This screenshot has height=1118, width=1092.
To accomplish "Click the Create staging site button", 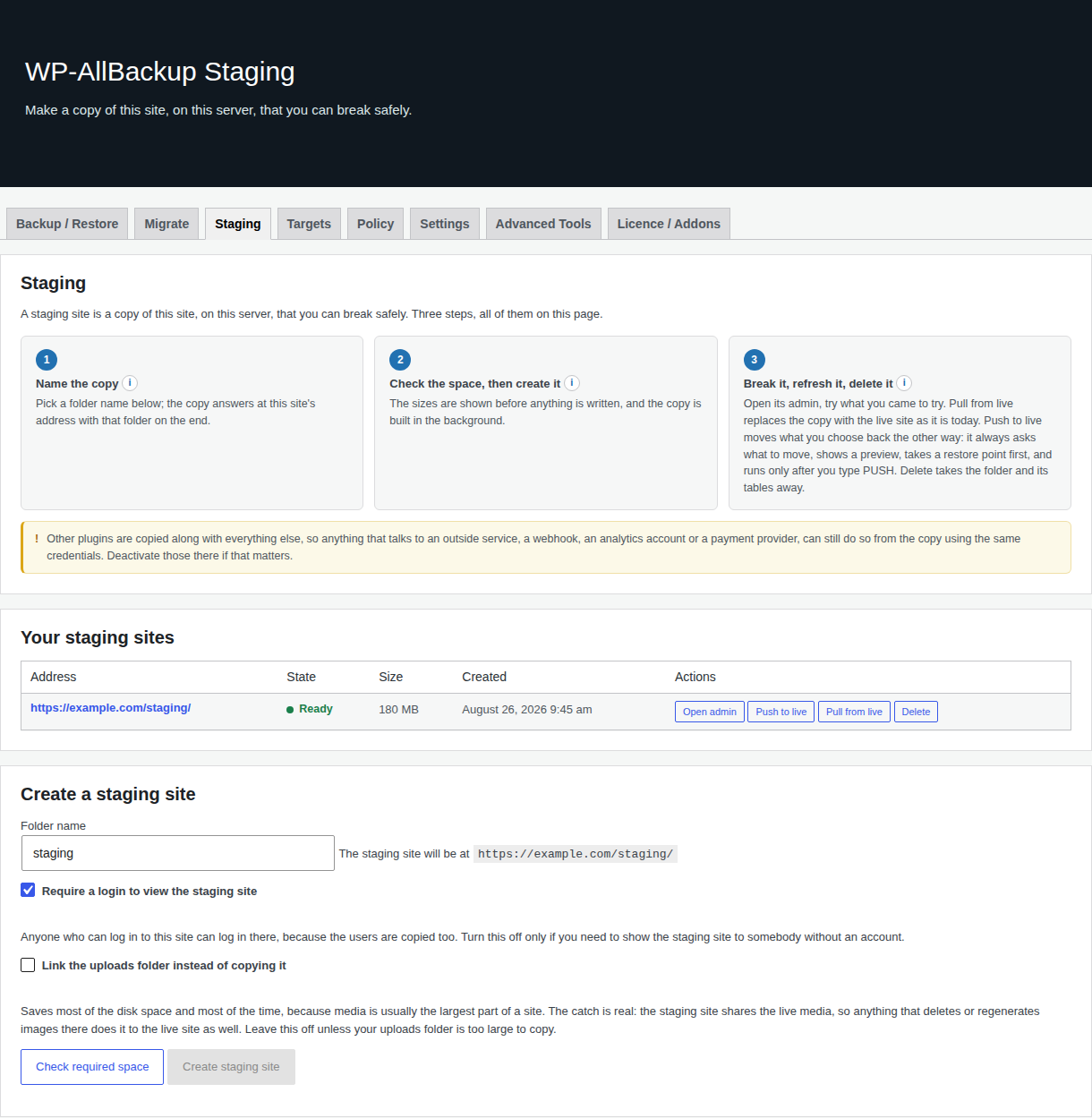I will coord(231,1067).
